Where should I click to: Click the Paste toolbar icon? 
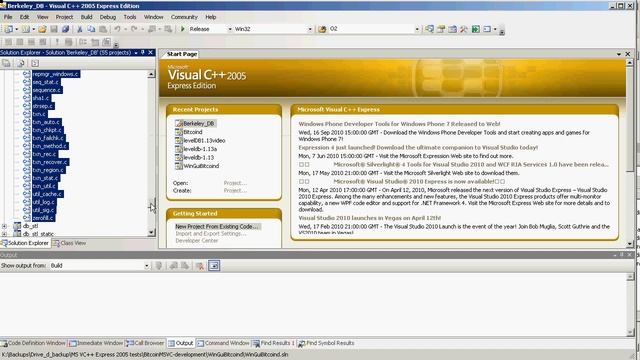pos(103,29)
